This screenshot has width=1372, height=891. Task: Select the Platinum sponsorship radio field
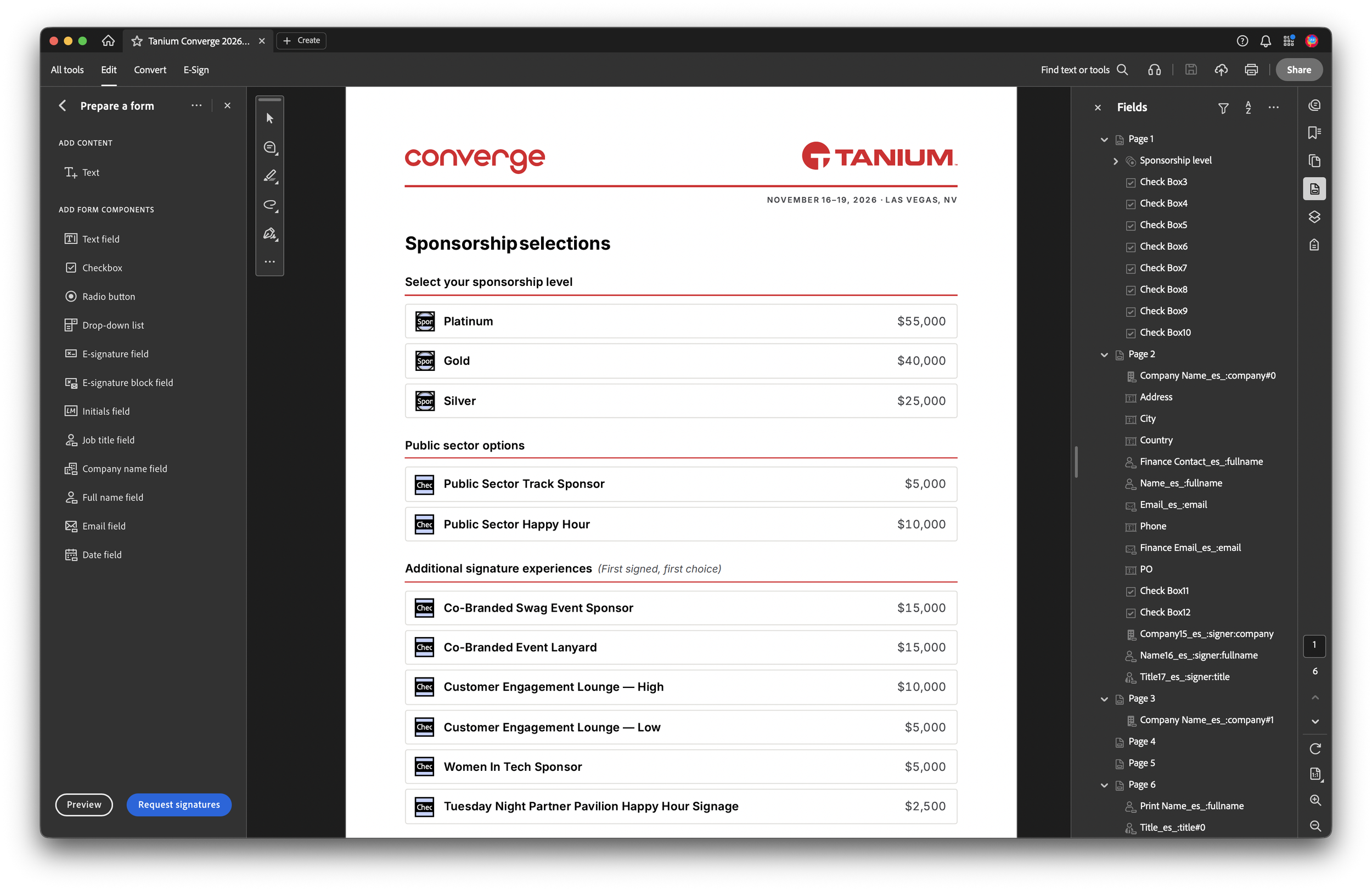click(x=425, y=322)
